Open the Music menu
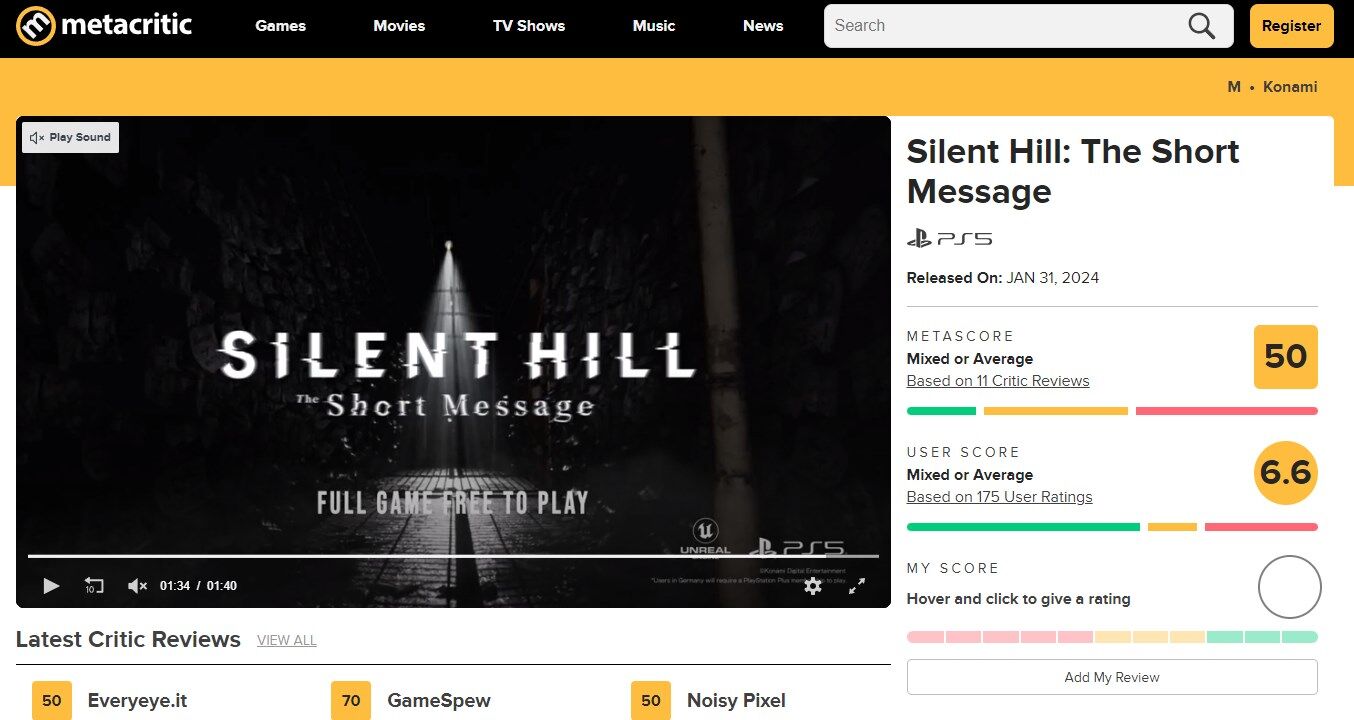The height and width of the screenshot is (720, 1354). point(654,26)
